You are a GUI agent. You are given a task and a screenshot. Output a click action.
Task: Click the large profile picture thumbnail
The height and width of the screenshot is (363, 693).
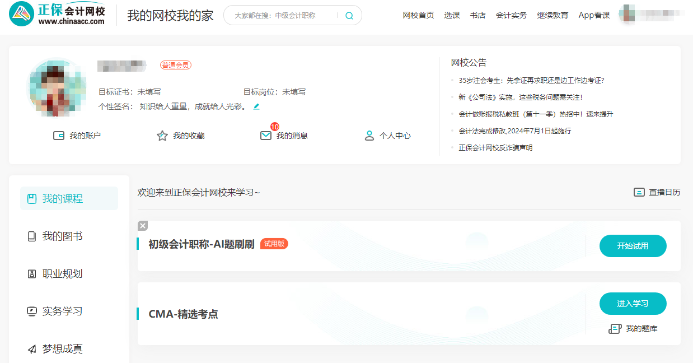[x=57, y=87]
